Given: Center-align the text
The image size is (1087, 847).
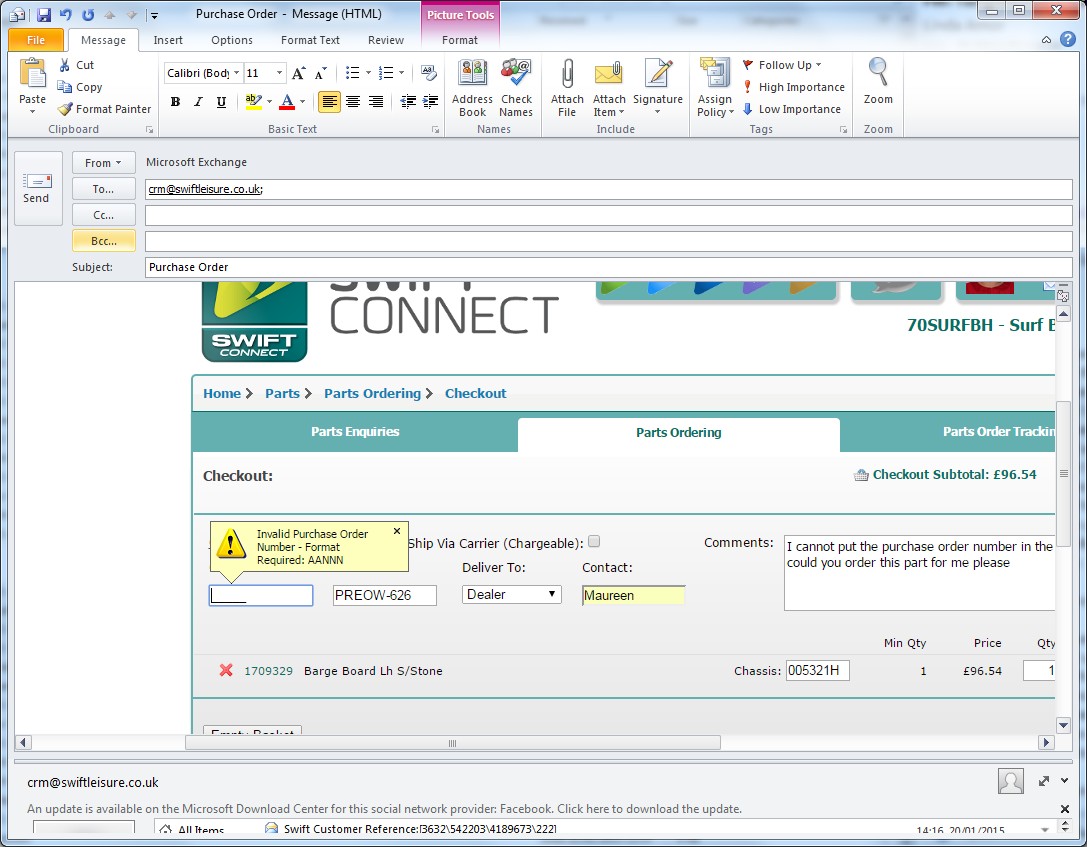Looking at the screenshot, I should pyautogui.click(x=353, y=102).
